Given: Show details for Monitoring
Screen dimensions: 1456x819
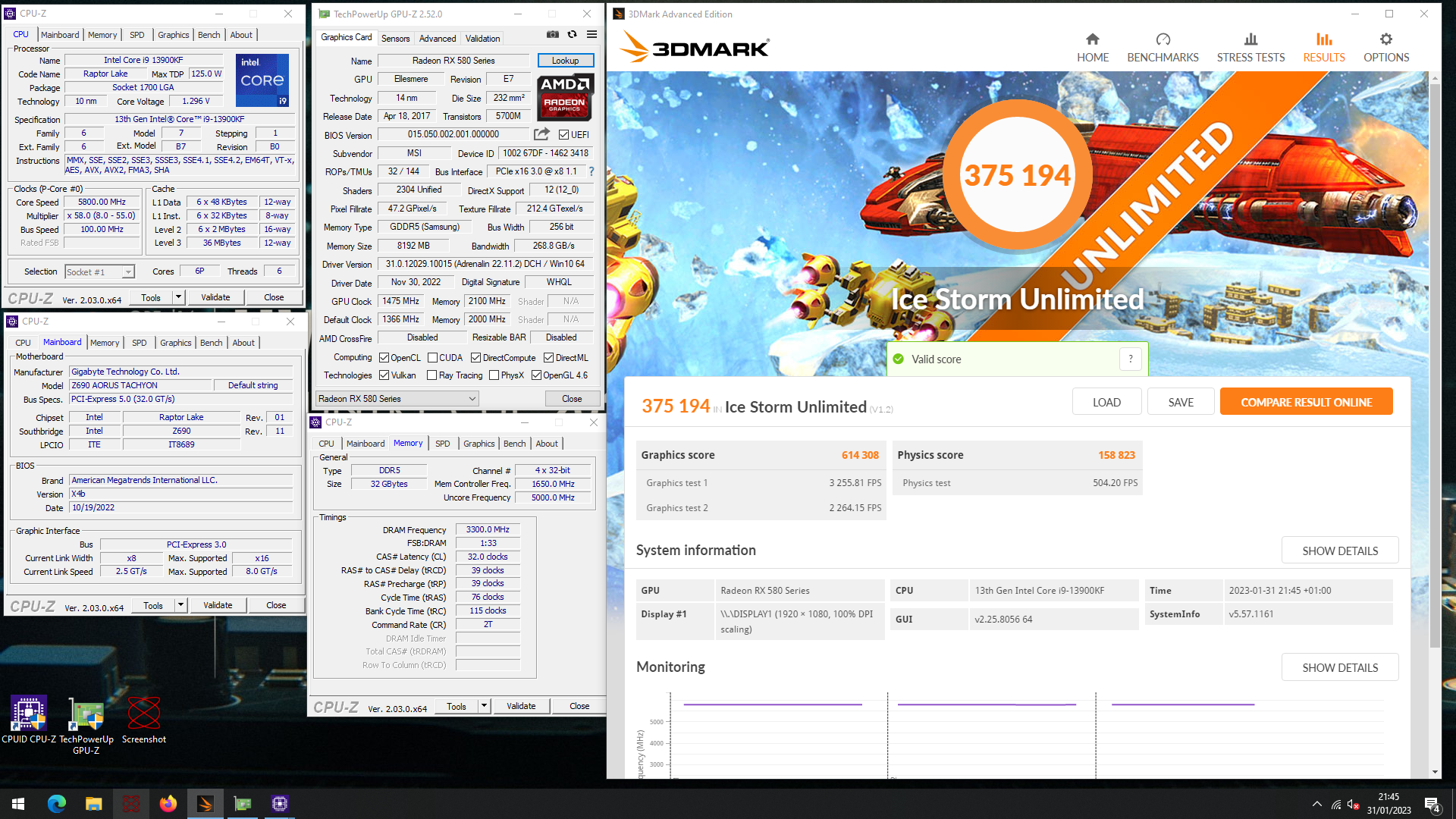Looking at the screenshot, I should [x=1340, y=667].
